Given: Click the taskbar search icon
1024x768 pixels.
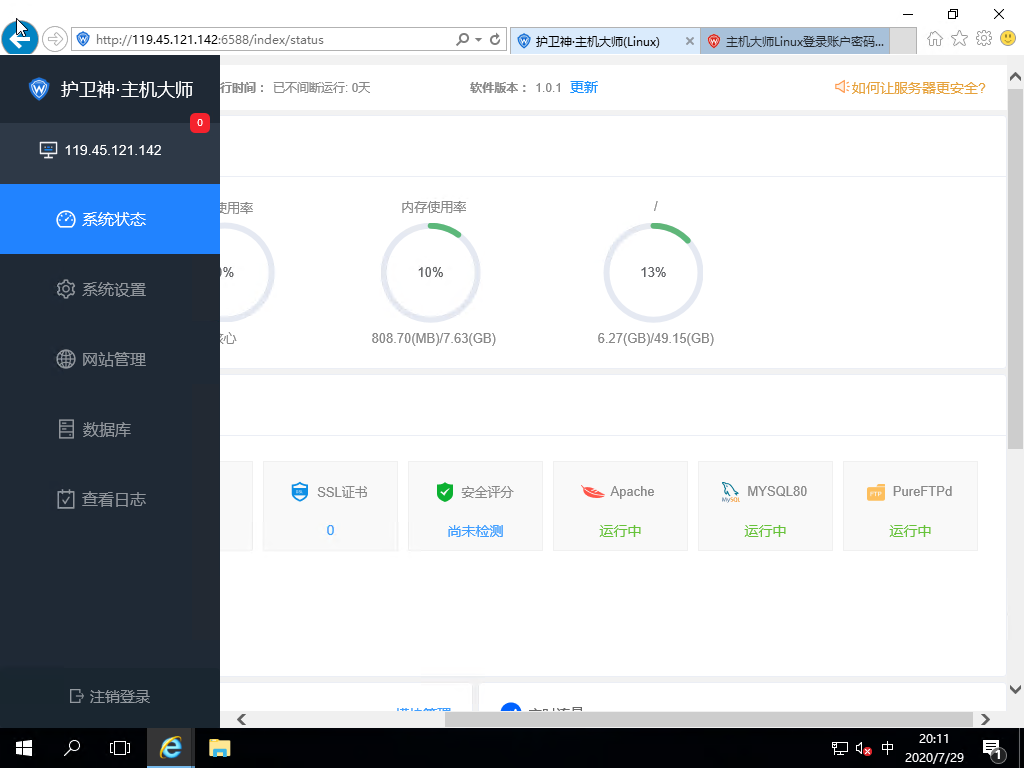Looking at the screenshot, I should (x=72, y=748).
